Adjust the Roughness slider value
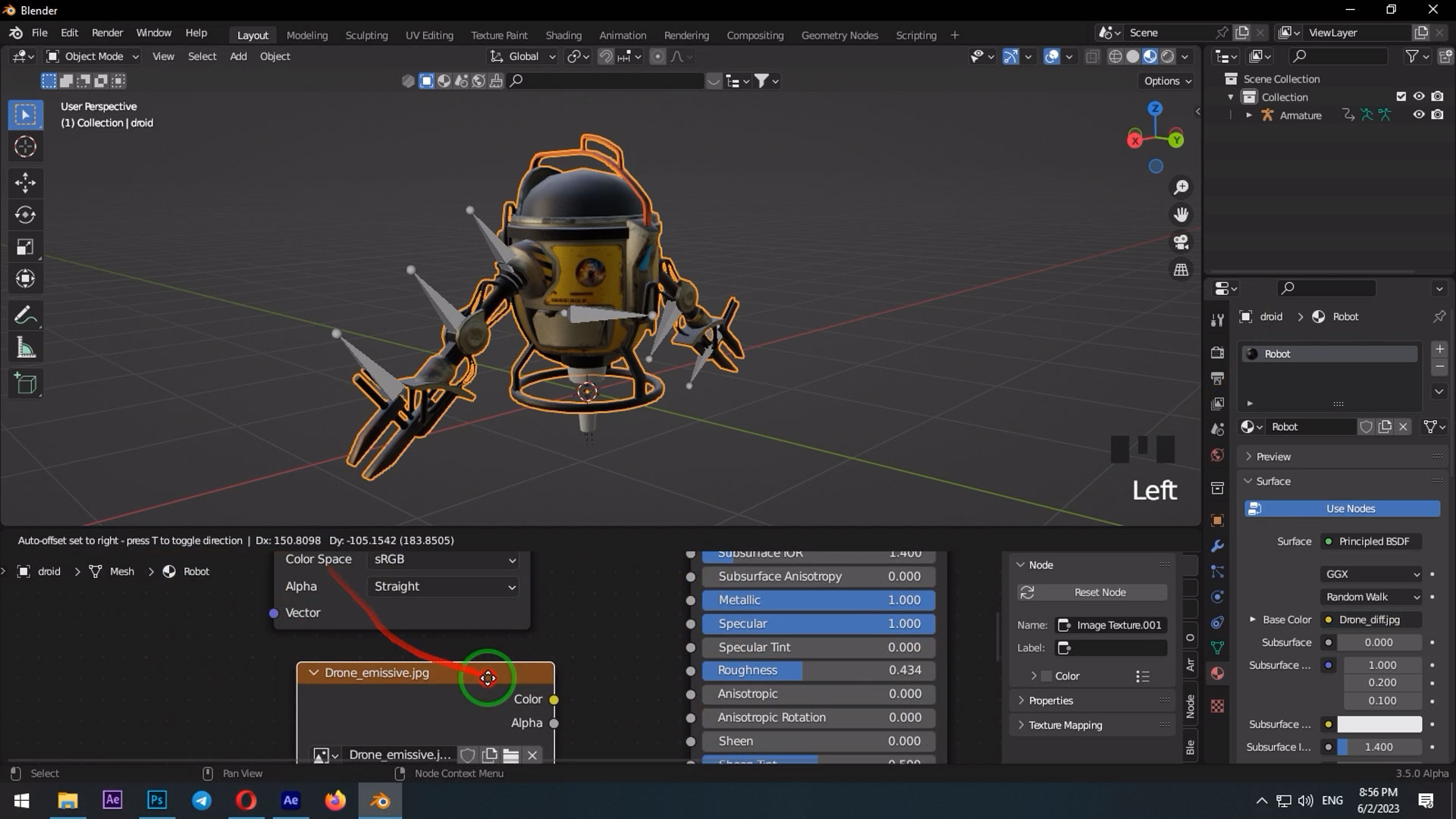The width and height of the screenshot is (1456, 819). coord(818,670)
